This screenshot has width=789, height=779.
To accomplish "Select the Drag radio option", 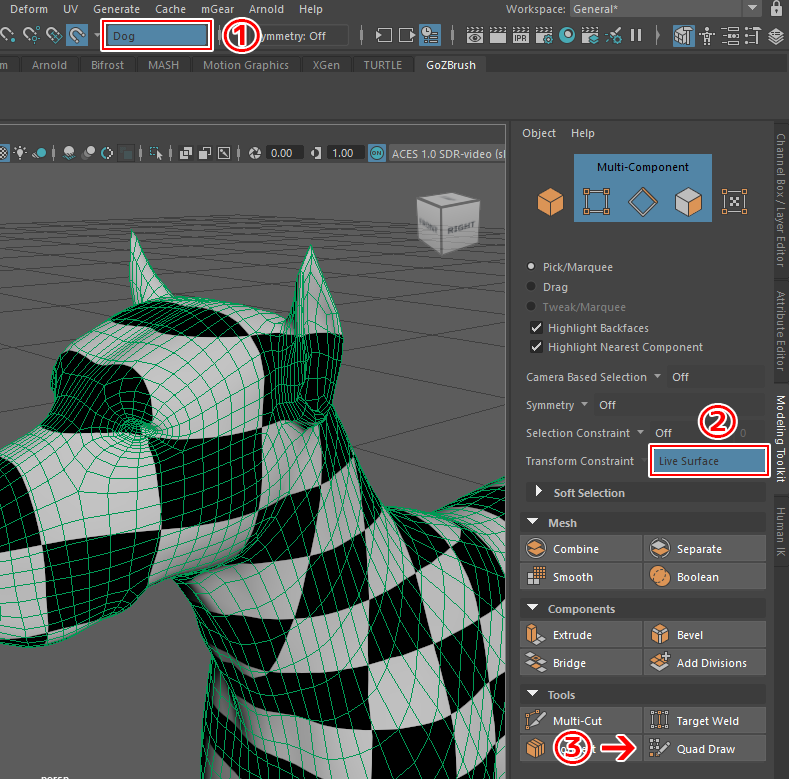I will 532,287.
